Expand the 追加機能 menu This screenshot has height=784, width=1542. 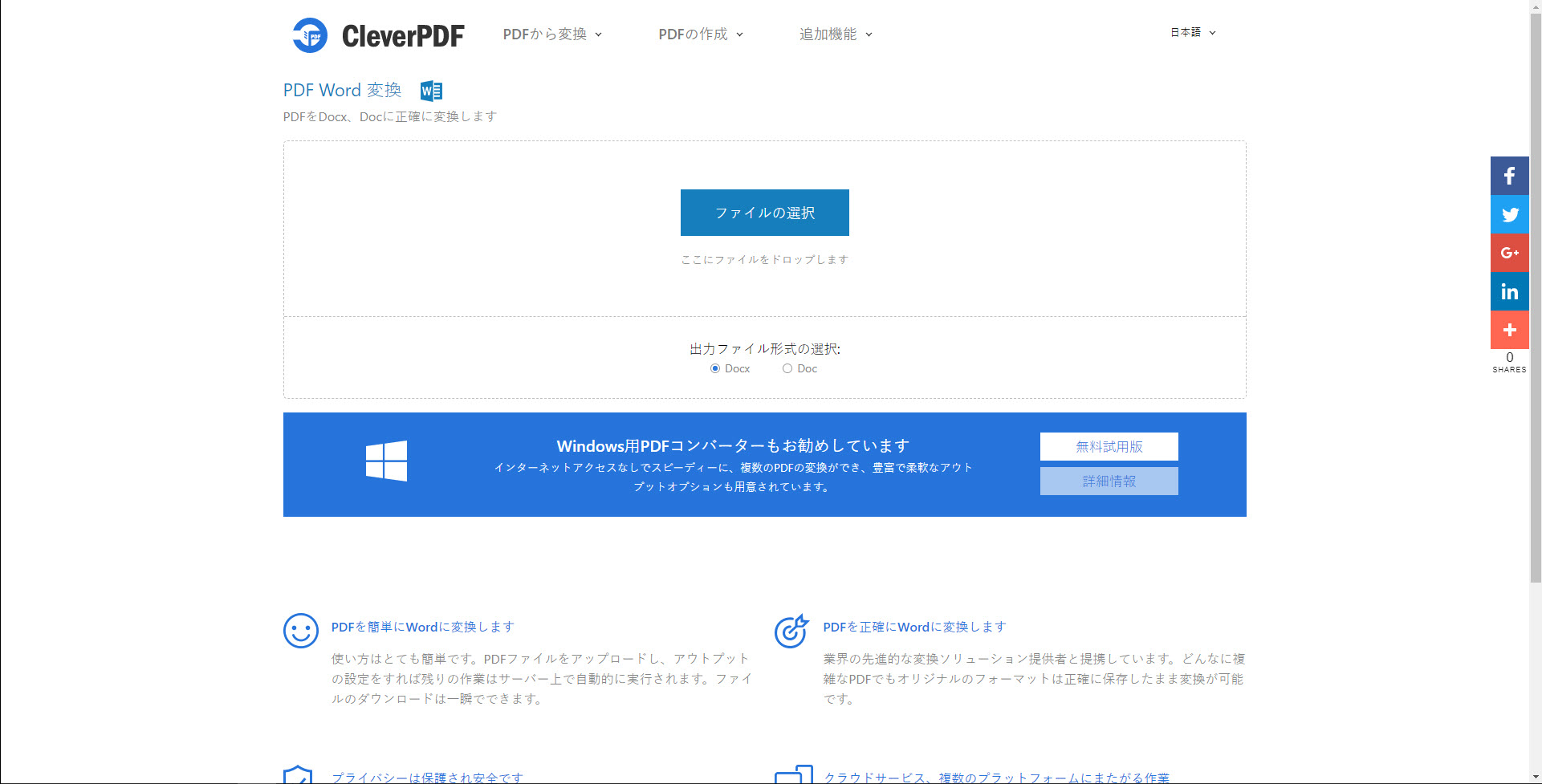[836, 35]
